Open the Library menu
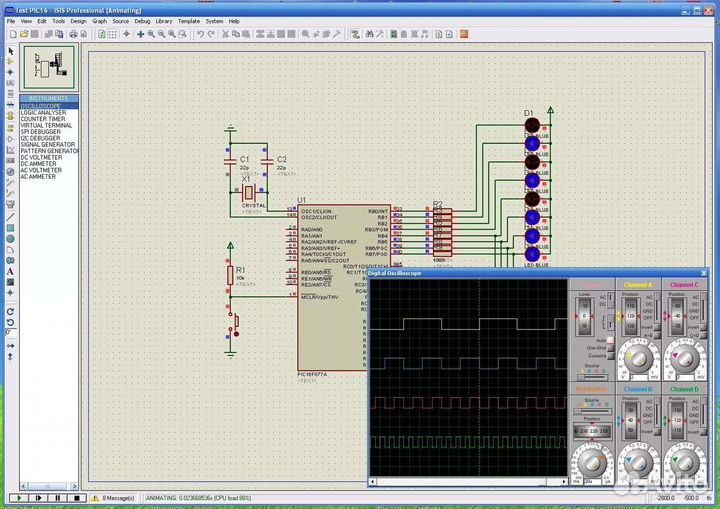This screenshot has height=509, width=720. pyautogui.click(x=163, y=21)
